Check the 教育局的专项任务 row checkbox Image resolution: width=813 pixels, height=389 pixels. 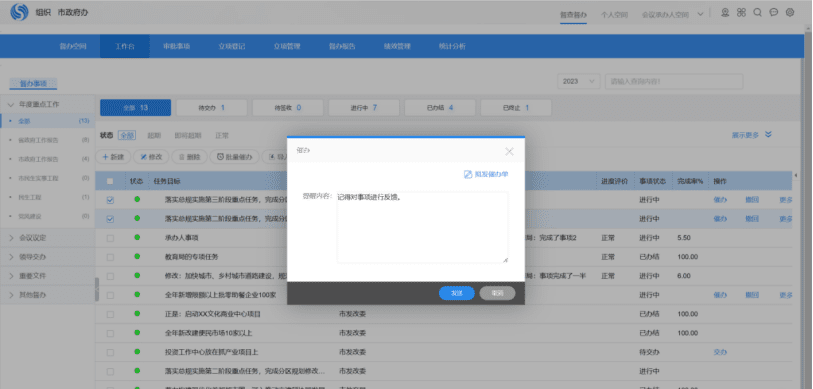click(110, 257)
